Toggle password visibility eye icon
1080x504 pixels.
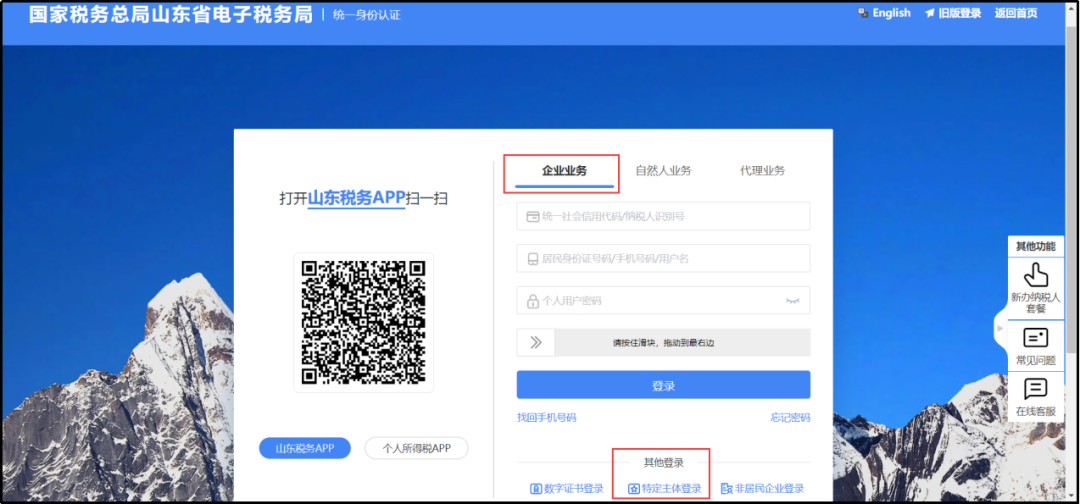point(792,301)
